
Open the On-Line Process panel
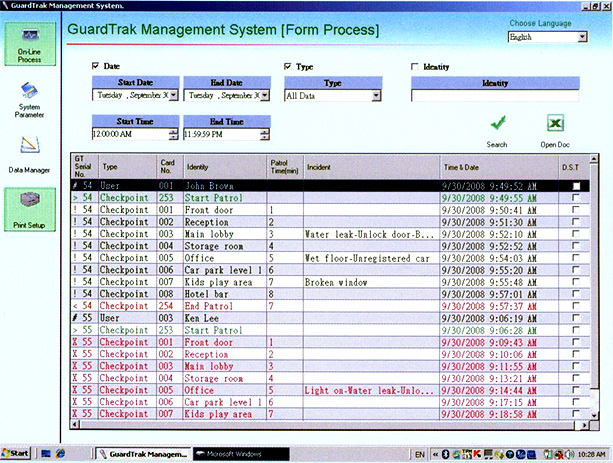click(x=30, y=44)
